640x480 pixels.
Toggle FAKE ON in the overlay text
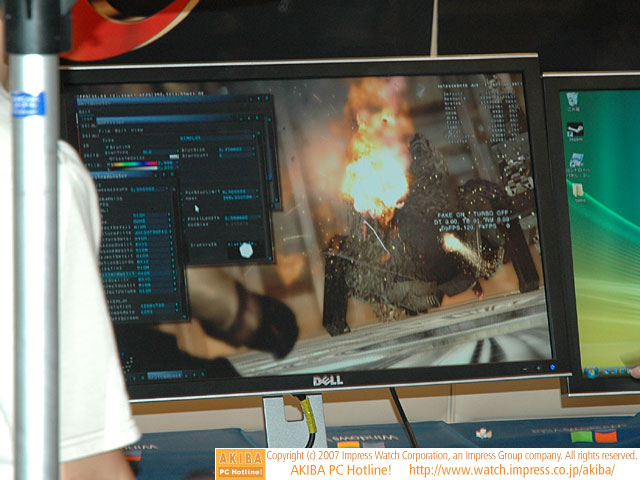coord(451,213)
